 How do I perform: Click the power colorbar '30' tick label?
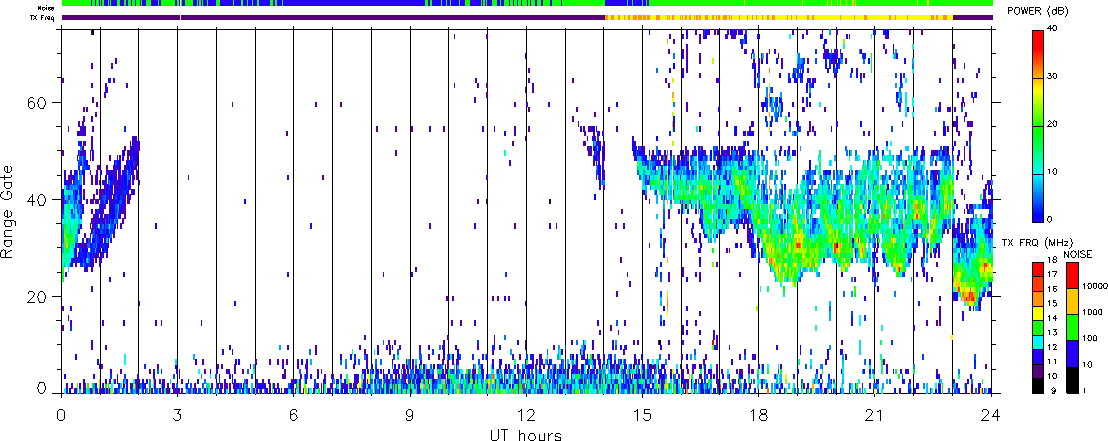point(1054,78)
